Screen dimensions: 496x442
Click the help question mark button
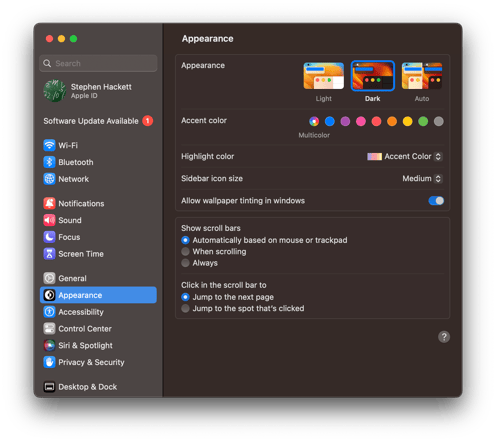point(444,337)
